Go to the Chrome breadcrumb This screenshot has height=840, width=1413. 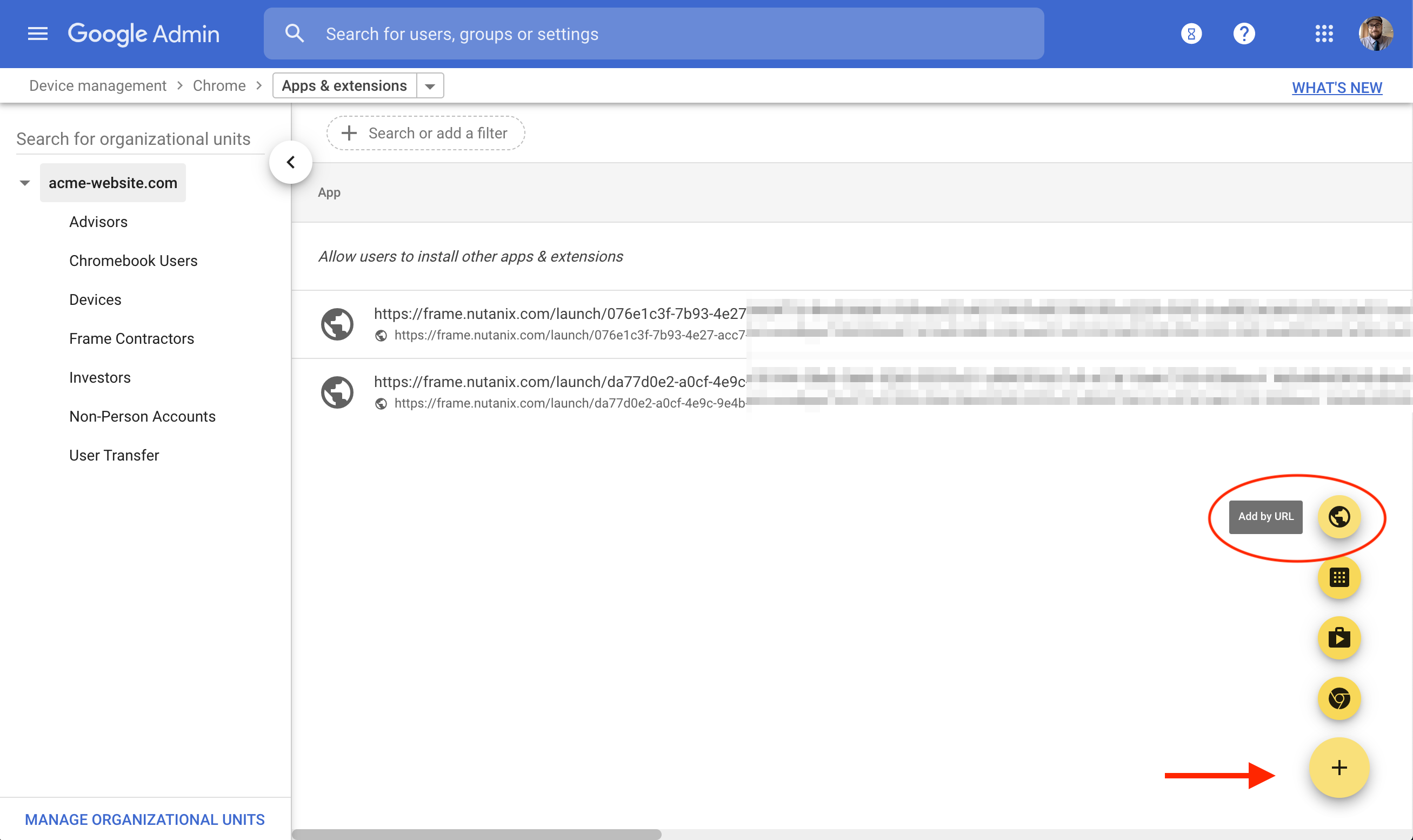pos(219,86)
